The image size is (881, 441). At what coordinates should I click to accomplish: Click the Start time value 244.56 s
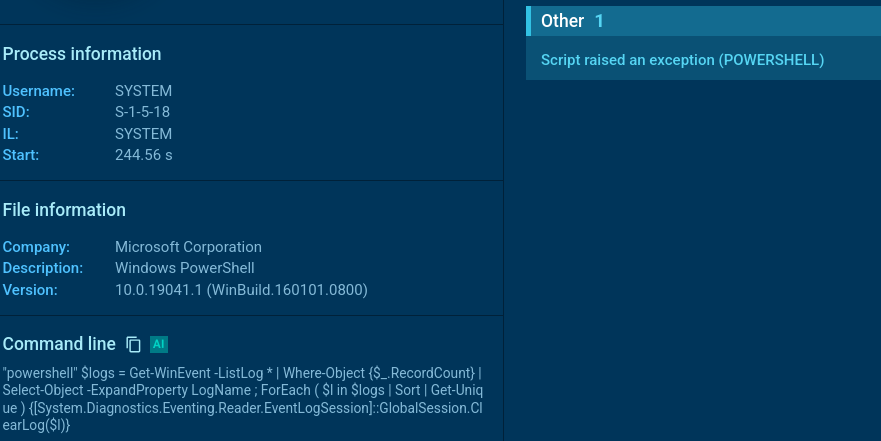click(x=144, y=155)
